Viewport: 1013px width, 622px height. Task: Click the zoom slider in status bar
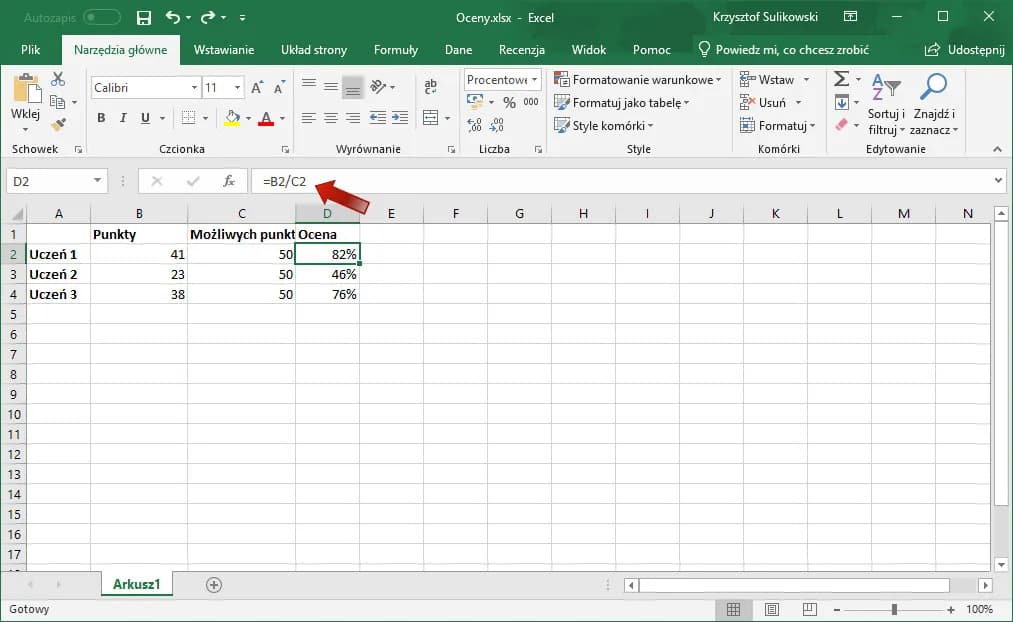click(x=894, y=609)
